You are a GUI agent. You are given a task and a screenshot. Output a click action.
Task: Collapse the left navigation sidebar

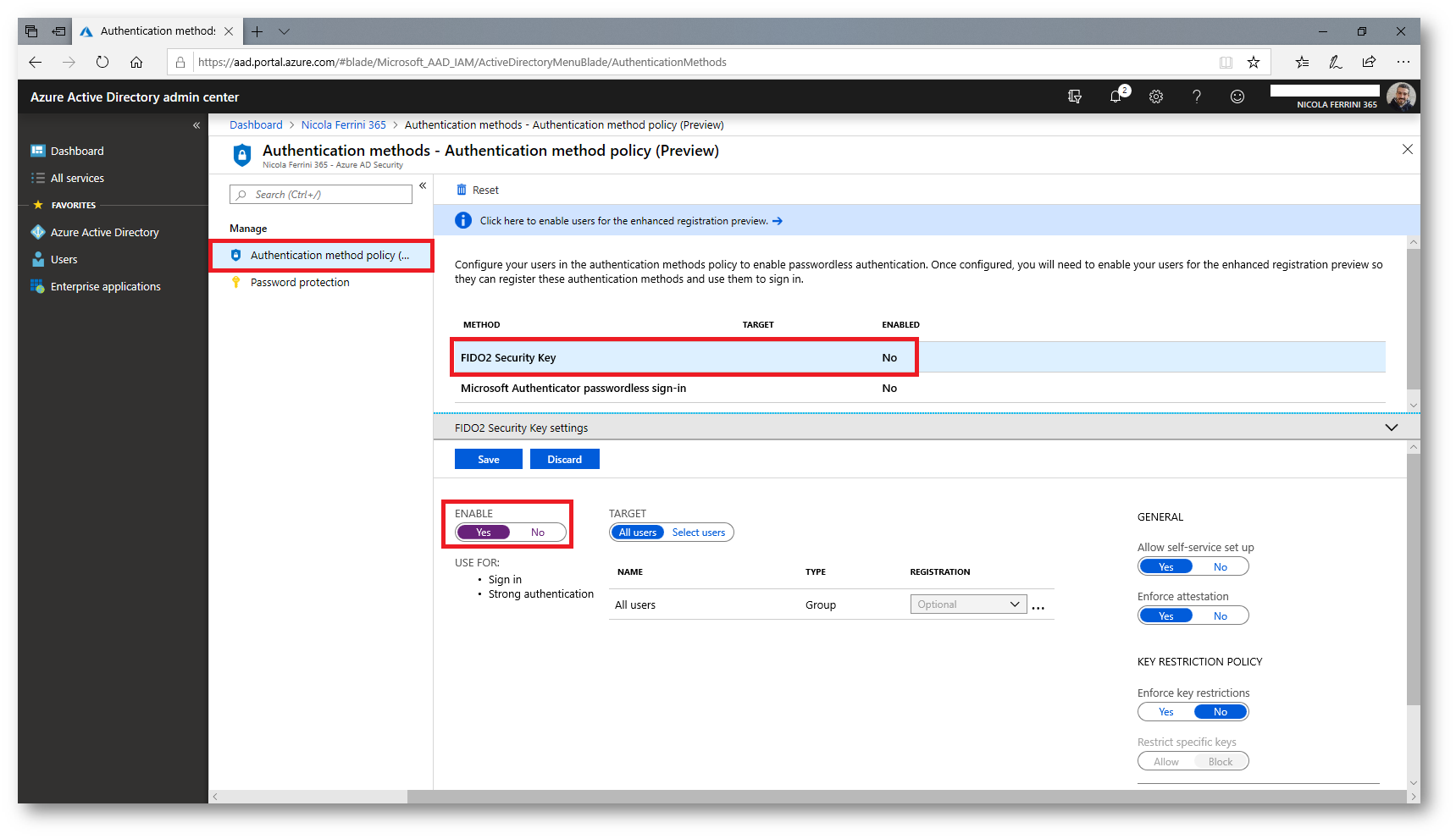coord(197,125)
